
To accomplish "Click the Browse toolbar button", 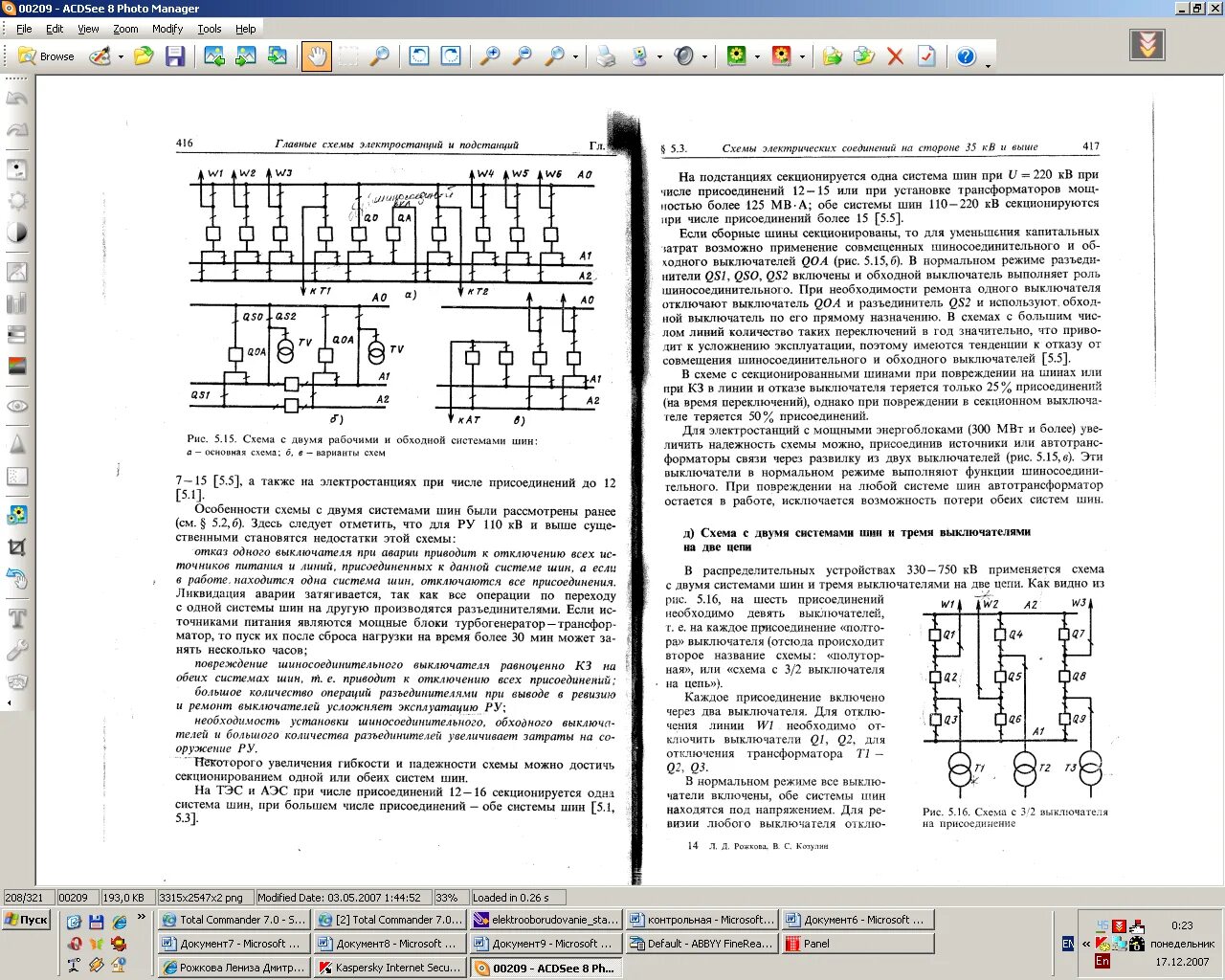I will coord(47,56).
